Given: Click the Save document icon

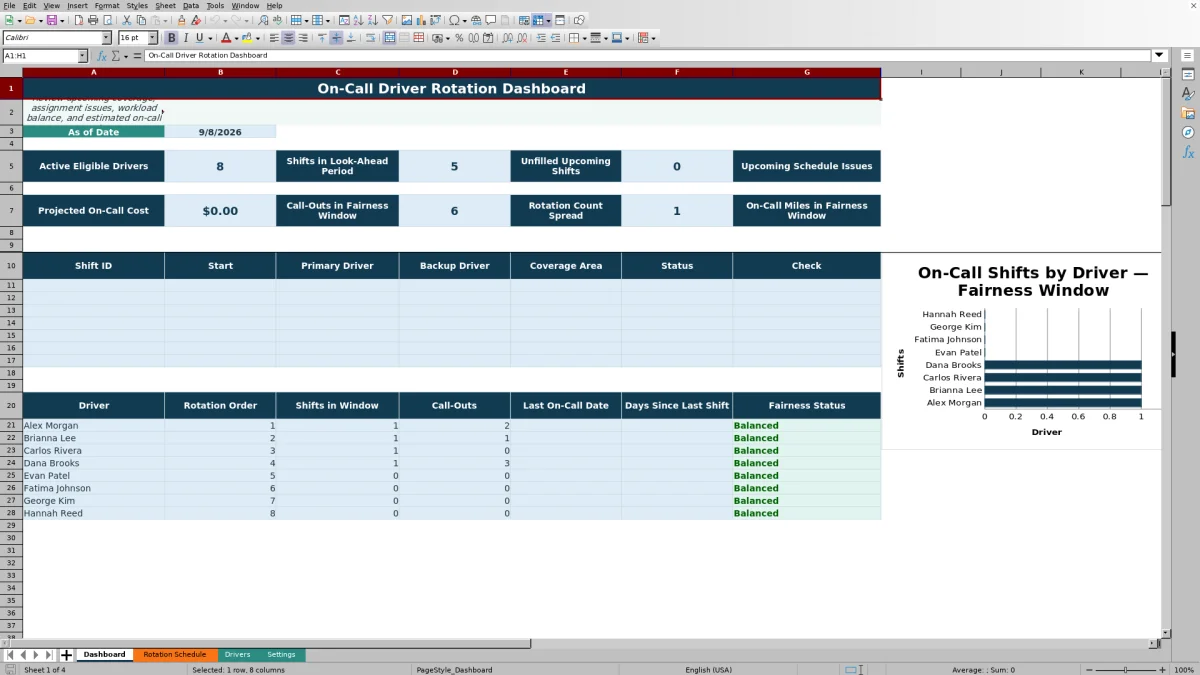Looking at the screenshot, I should (50, 20).
